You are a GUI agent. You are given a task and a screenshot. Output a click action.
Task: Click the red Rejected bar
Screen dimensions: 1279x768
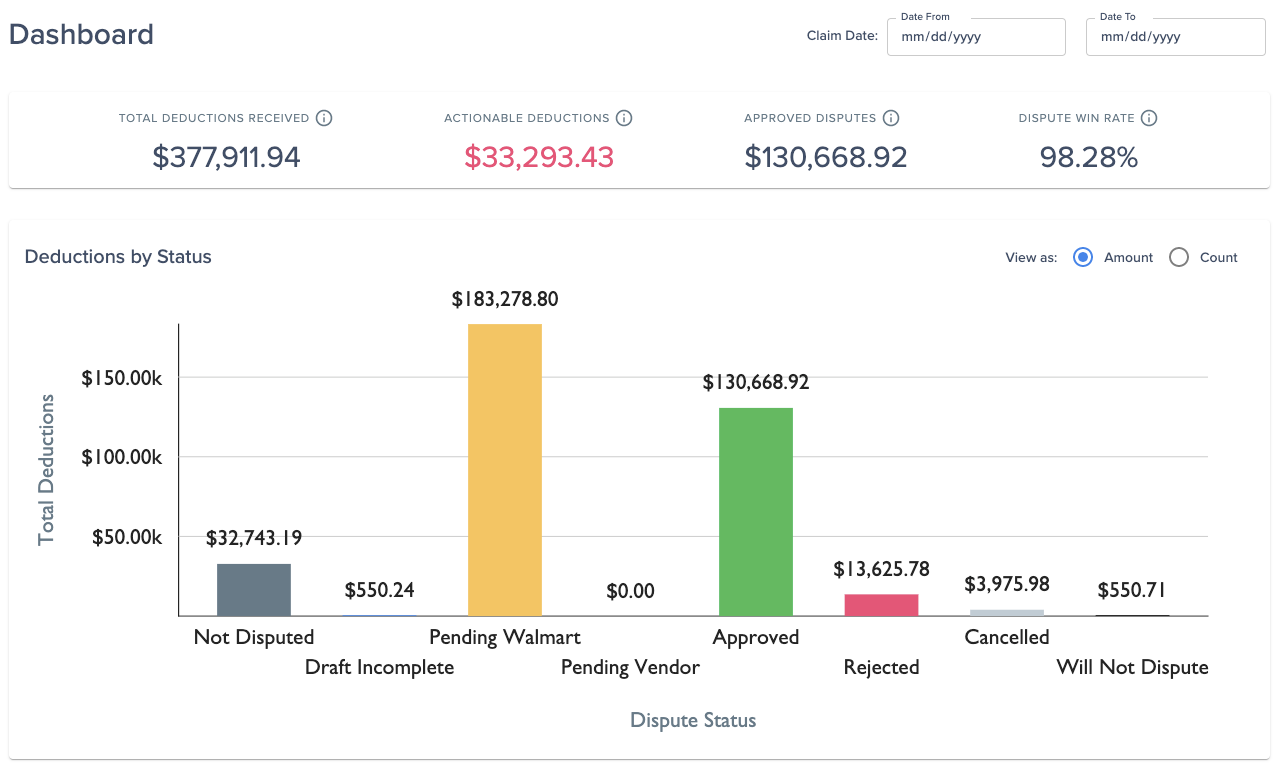(x=881, y=605)
